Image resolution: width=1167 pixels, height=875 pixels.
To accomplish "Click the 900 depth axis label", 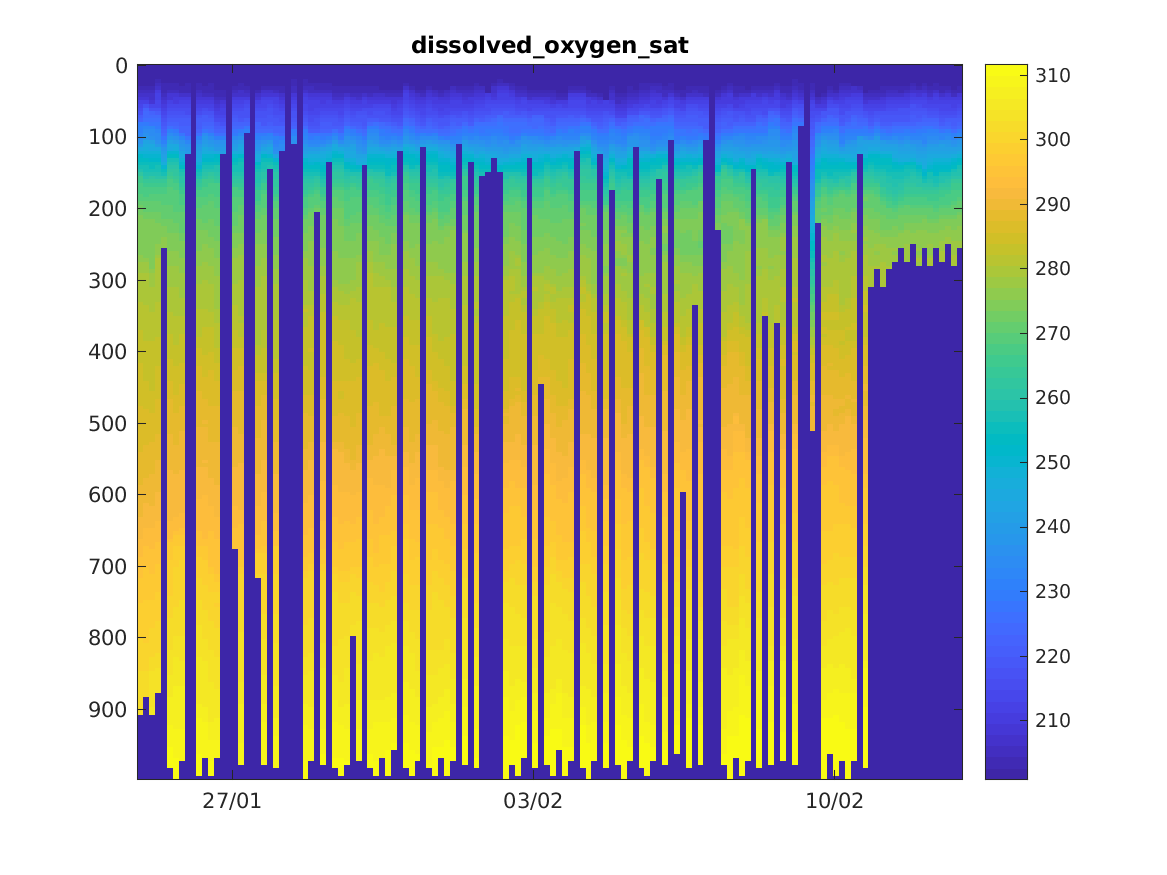I will (x=108, y=709).
